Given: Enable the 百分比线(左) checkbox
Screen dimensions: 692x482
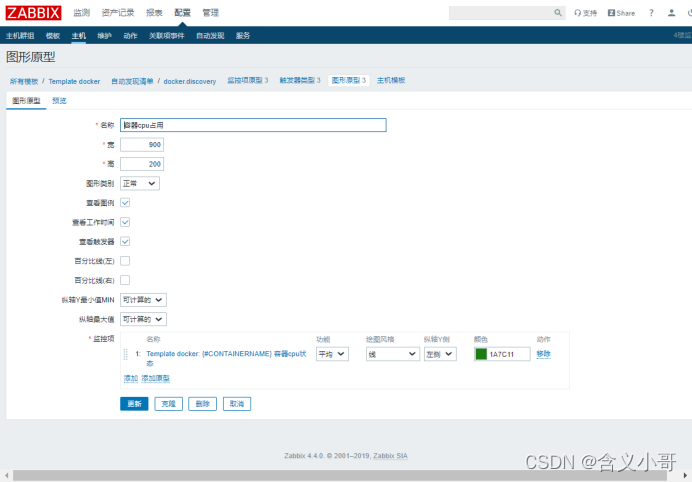Looking at the screenshot, I should point(125,261).
